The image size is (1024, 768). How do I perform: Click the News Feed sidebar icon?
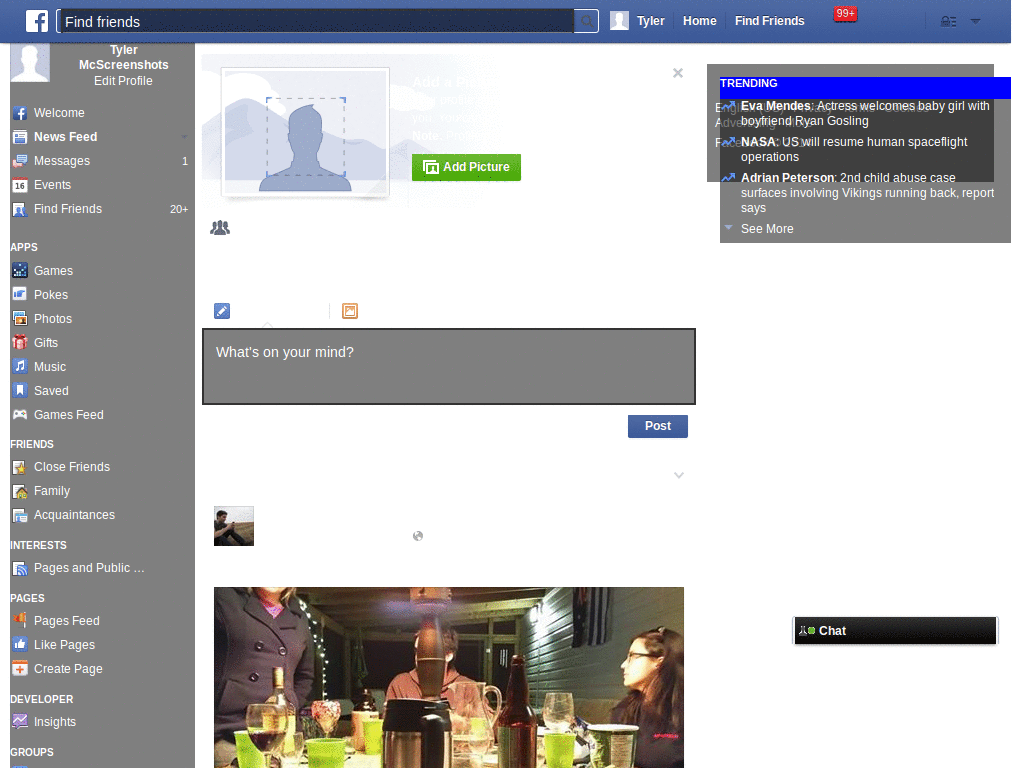click(x=20, y=137)
